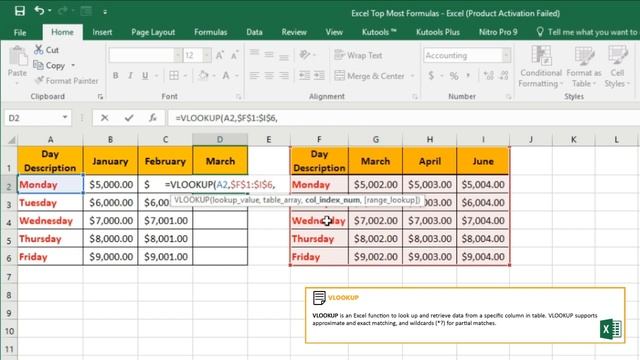Click col_index_num in the VLOOKUP tooltip
This screenshot has height=360, width=640.
coord(333,200)
